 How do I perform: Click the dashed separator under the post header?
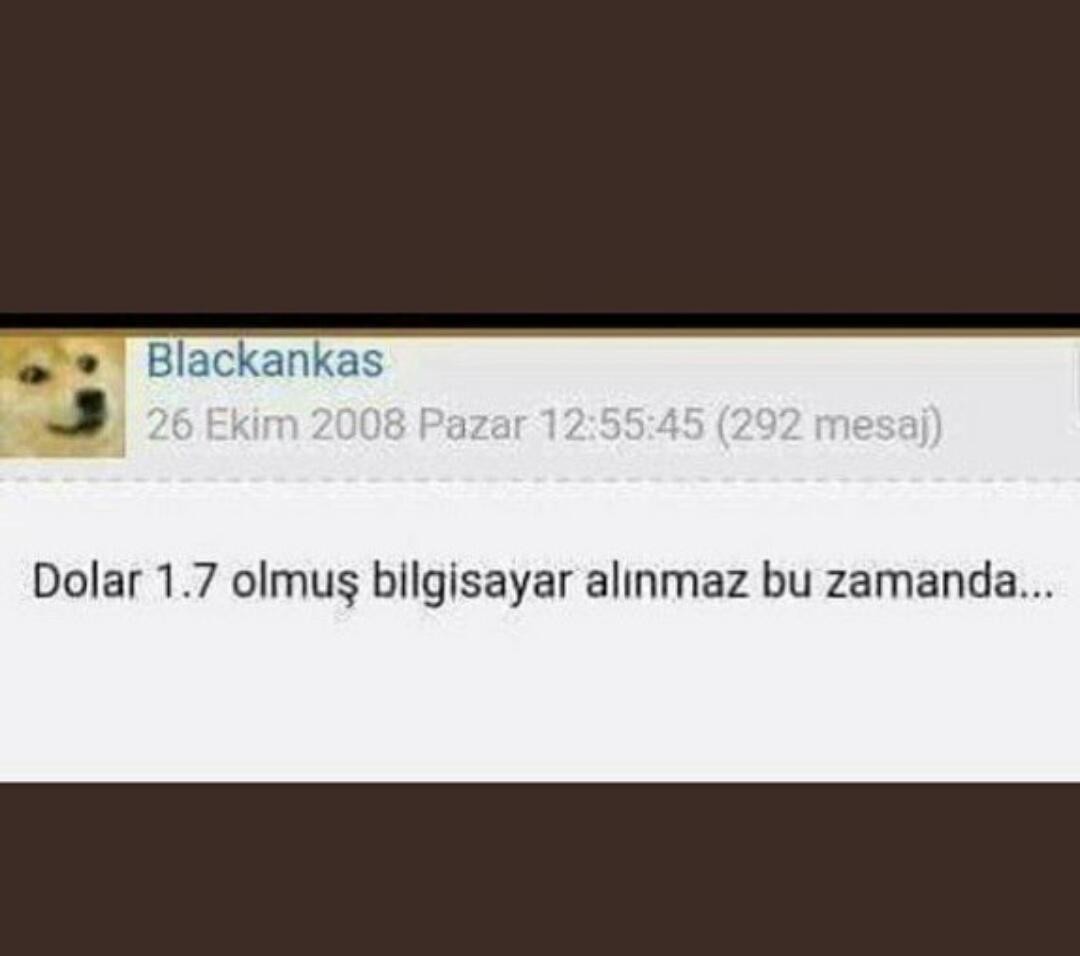(x=540, y=479)
